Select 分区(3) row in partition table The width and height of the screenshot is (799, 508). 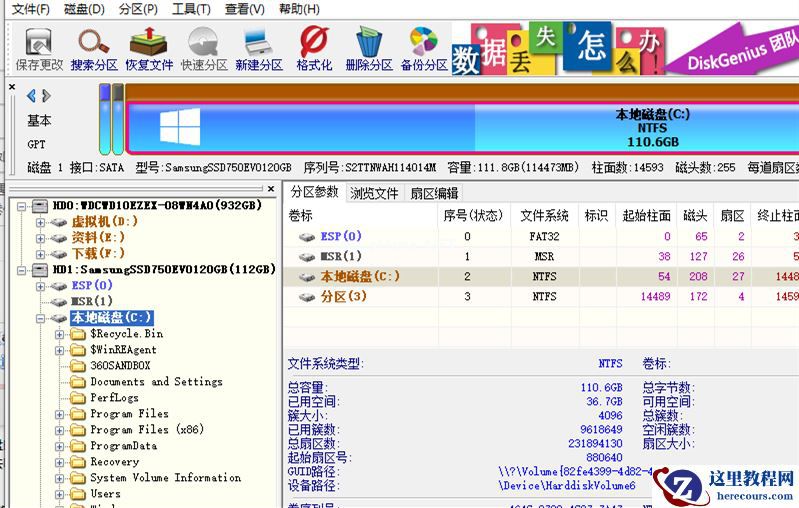[x=541, y=296]
